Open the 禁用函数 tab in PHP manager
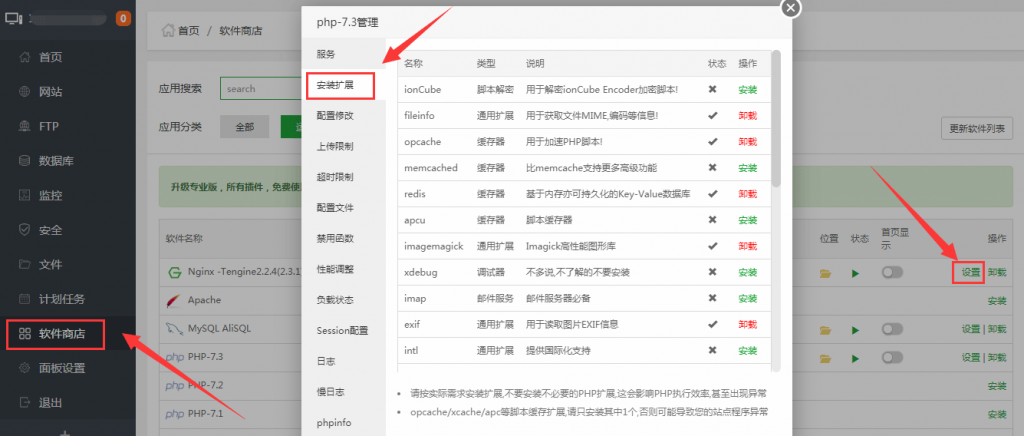 click(x=334, y=238)
